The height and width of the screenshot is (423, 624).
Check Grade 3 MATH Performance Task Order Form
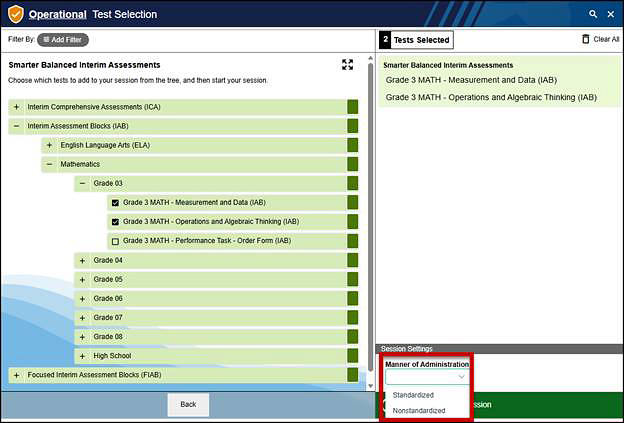click(x=115, y=241)
